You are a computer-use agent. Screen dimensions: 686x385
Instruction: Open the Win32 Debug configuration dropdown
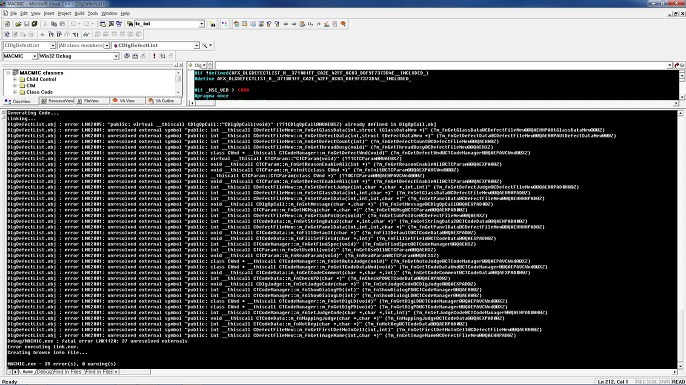[x=116, y=56]
